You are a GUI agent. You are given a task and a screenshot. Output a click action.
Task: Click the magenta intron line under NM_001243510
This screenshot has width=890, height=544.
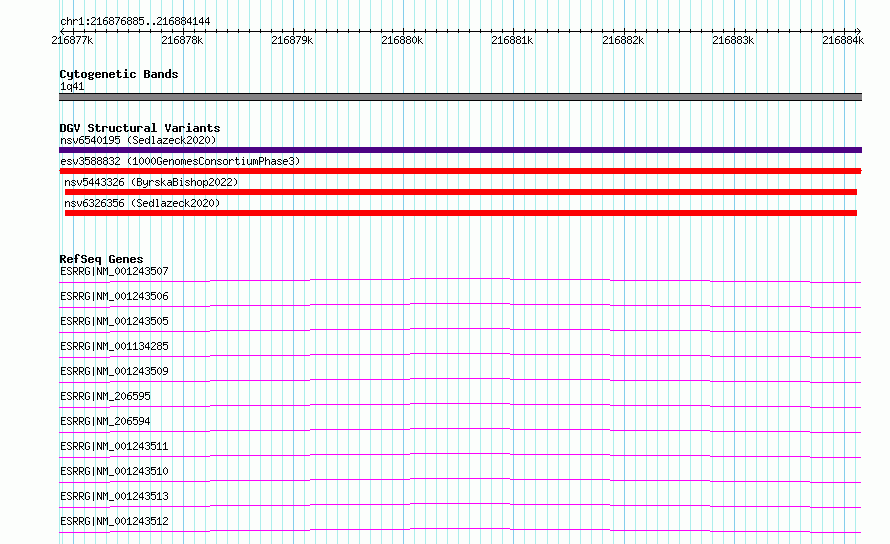(460, 479)
